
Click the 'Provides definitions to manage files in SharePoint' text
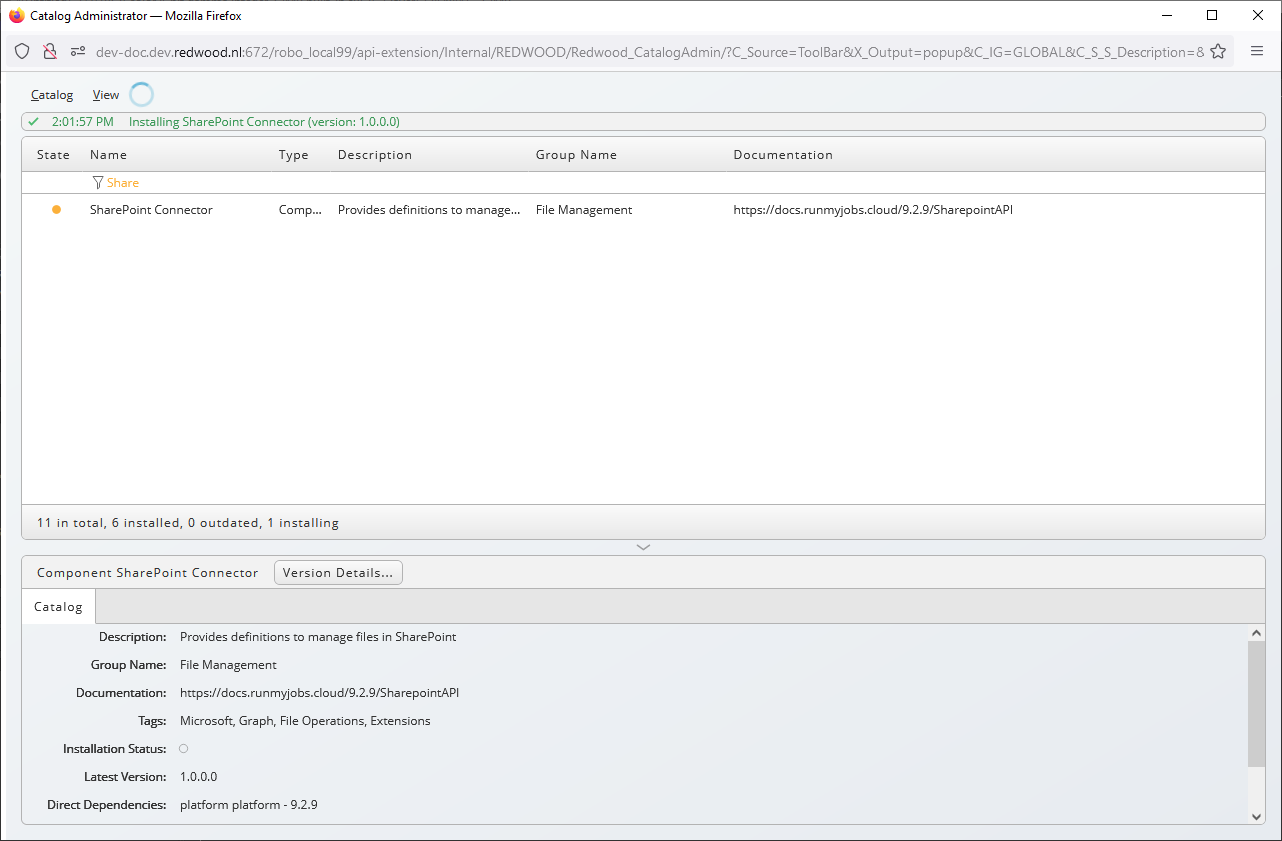point(318,637)
